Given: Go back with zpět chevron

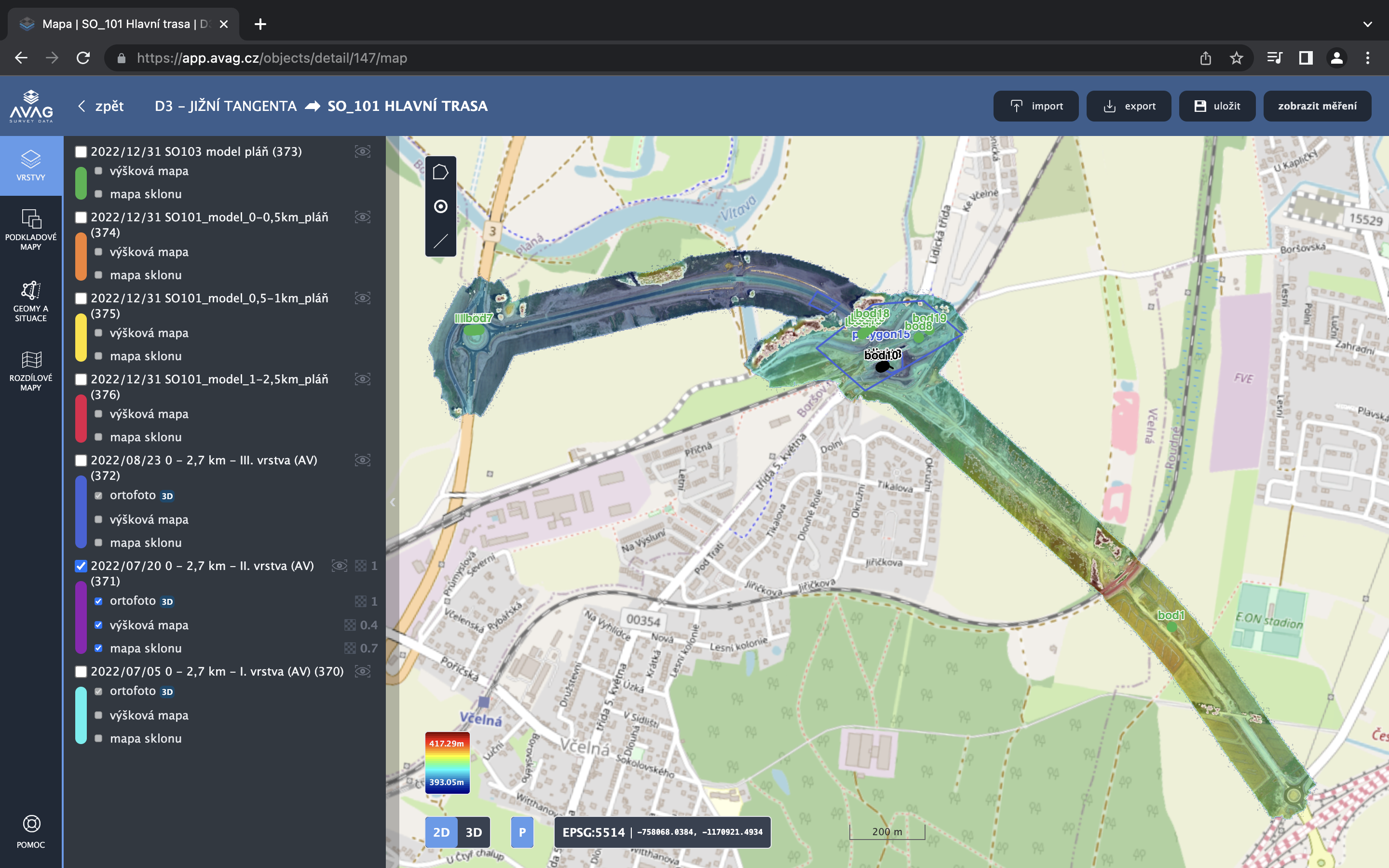Looking at the screenshot, I should (x=82, y=106).
